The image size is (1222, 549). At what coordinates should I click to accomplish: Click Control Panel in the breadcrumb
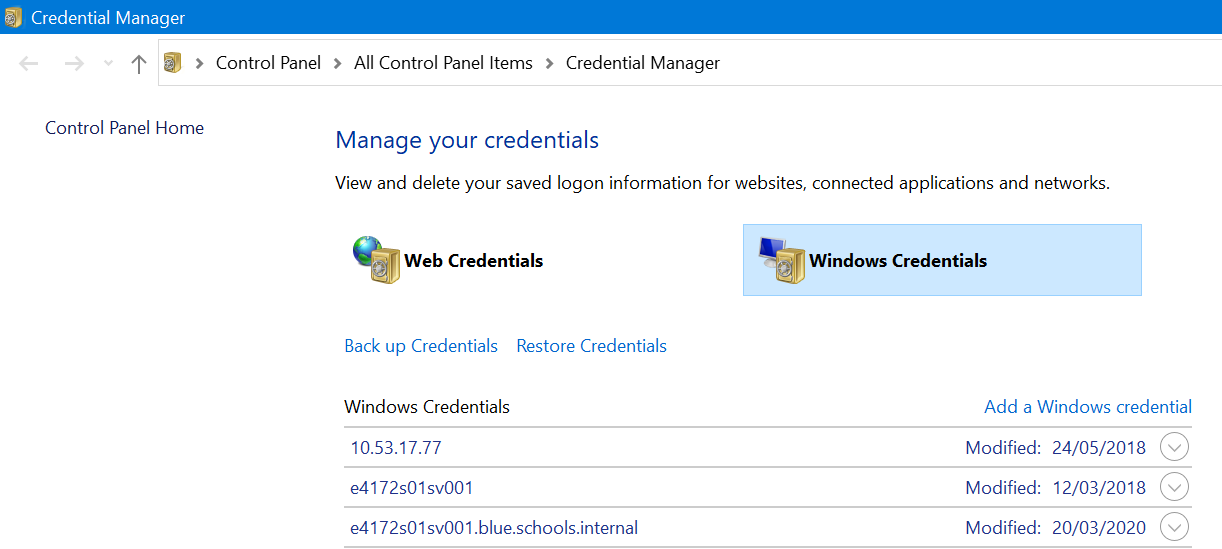268,63
